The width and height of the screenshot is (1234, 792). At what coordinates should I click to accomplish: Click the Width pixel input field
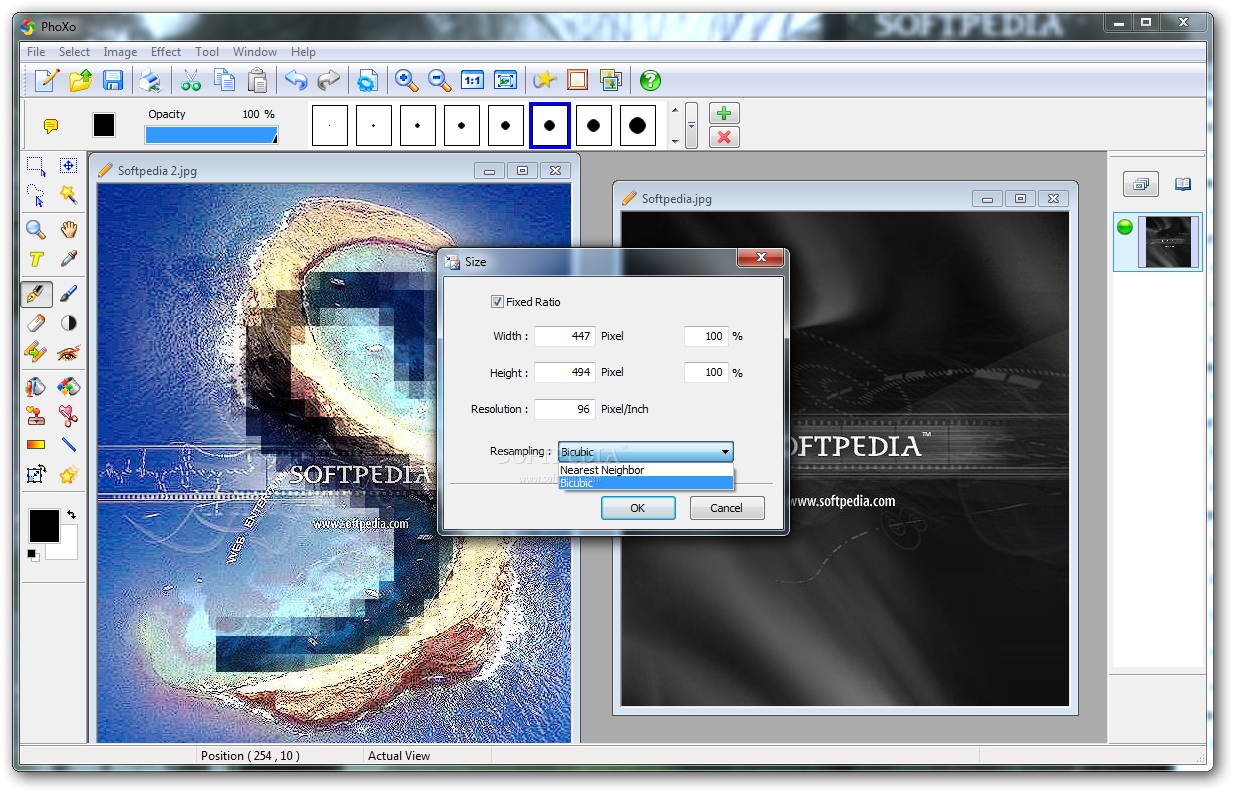(x=565, y=337)
